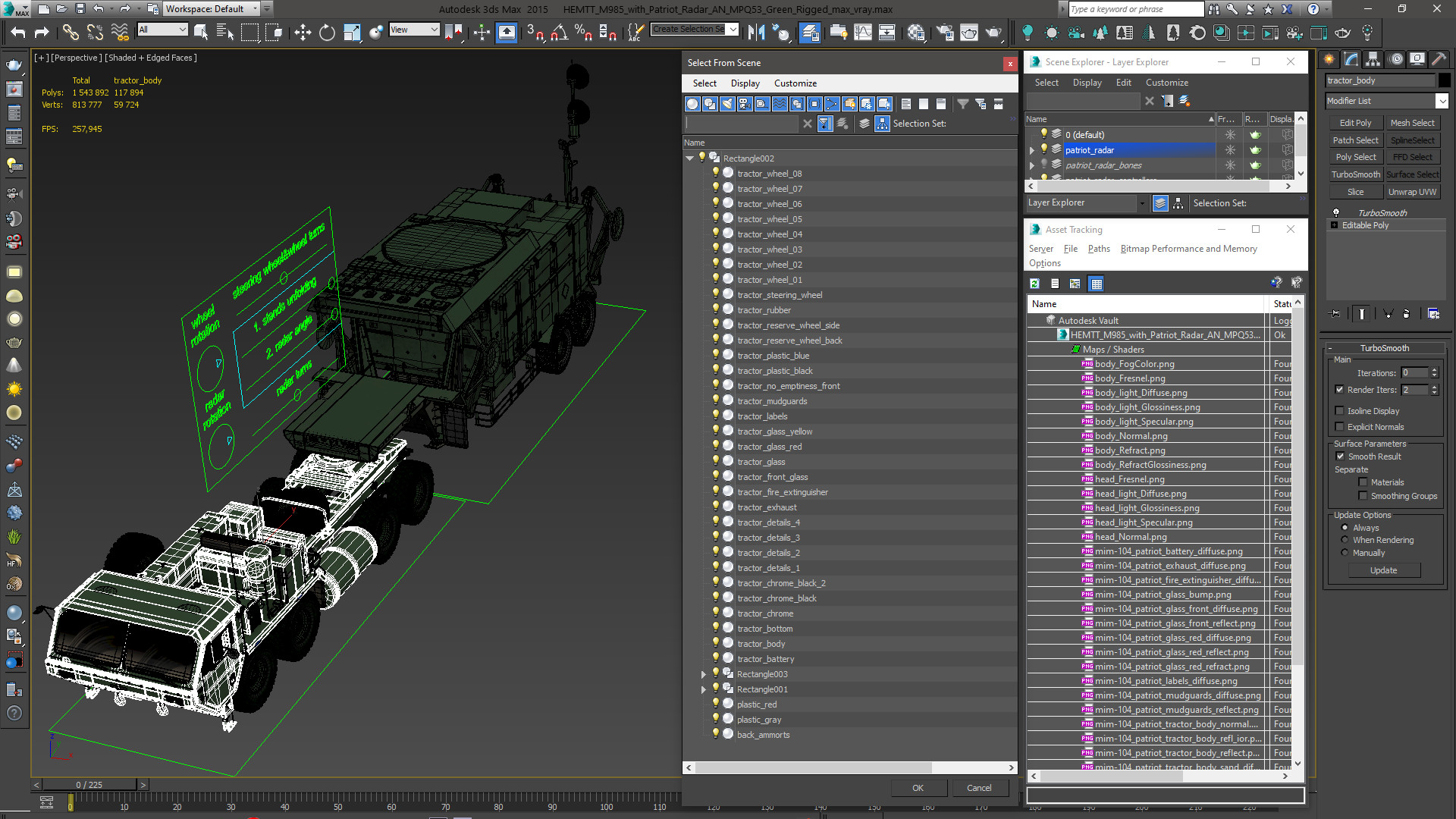The height and width of the screenshot is (819, 1456).
Task: Open Edit menu in Scene Explorer
Action: (1123, 83)
